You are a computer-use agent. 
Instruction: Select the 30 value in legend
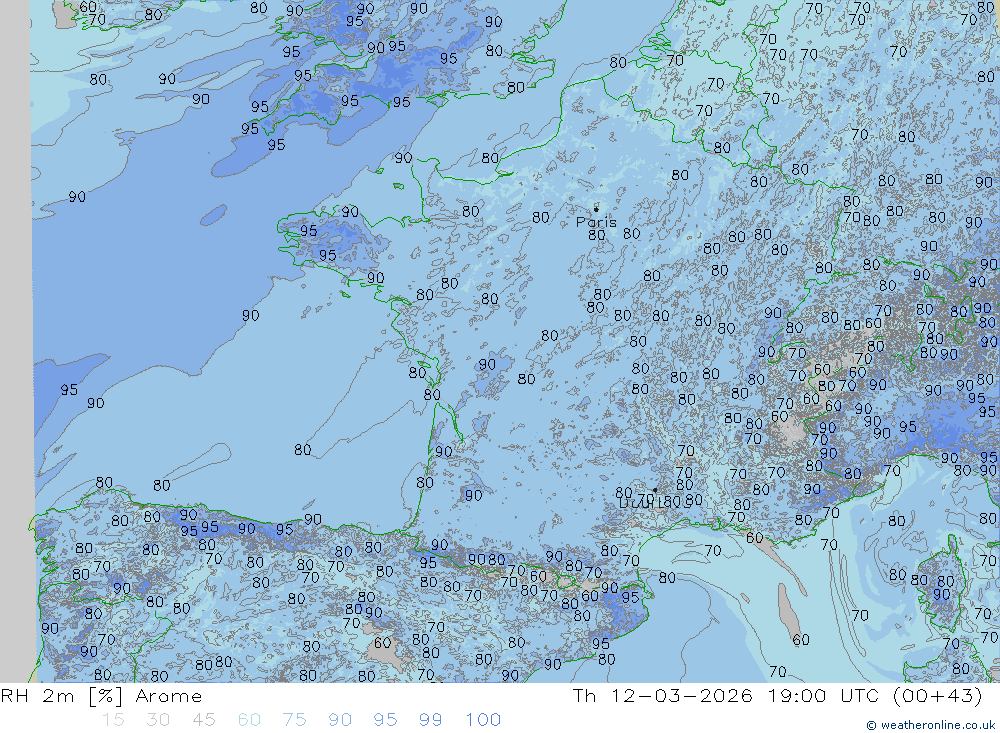(x=158, y=719)
